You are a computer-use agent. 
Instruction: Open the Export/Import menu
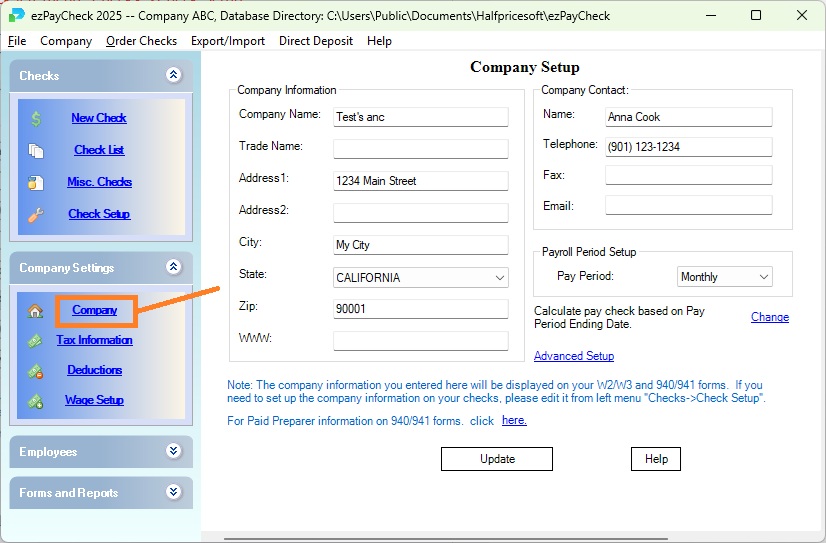coord(228,41)
